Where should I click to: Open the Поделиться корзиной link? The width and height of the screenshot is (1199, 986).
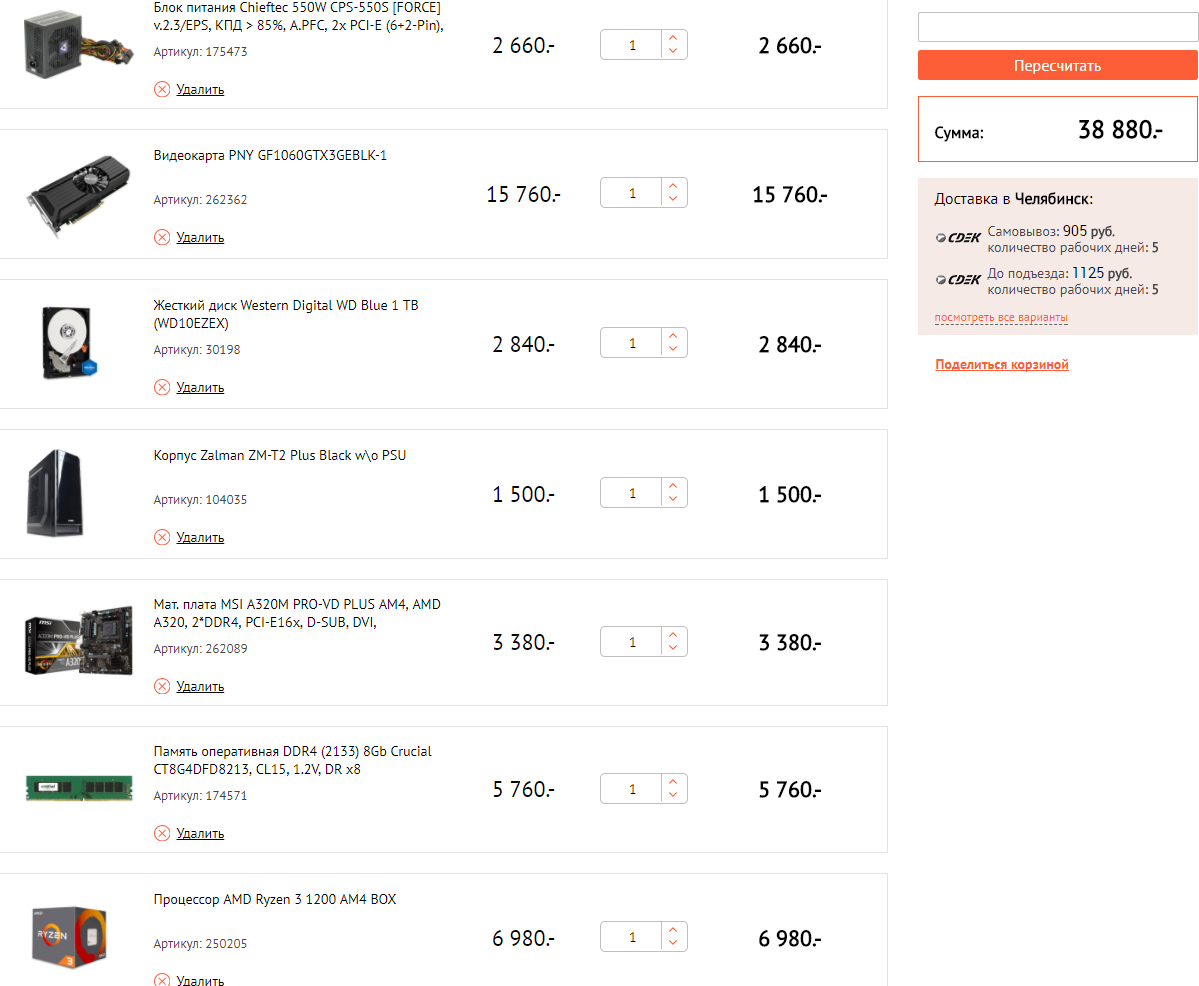pyautogui.click(x=1002, y=365)
